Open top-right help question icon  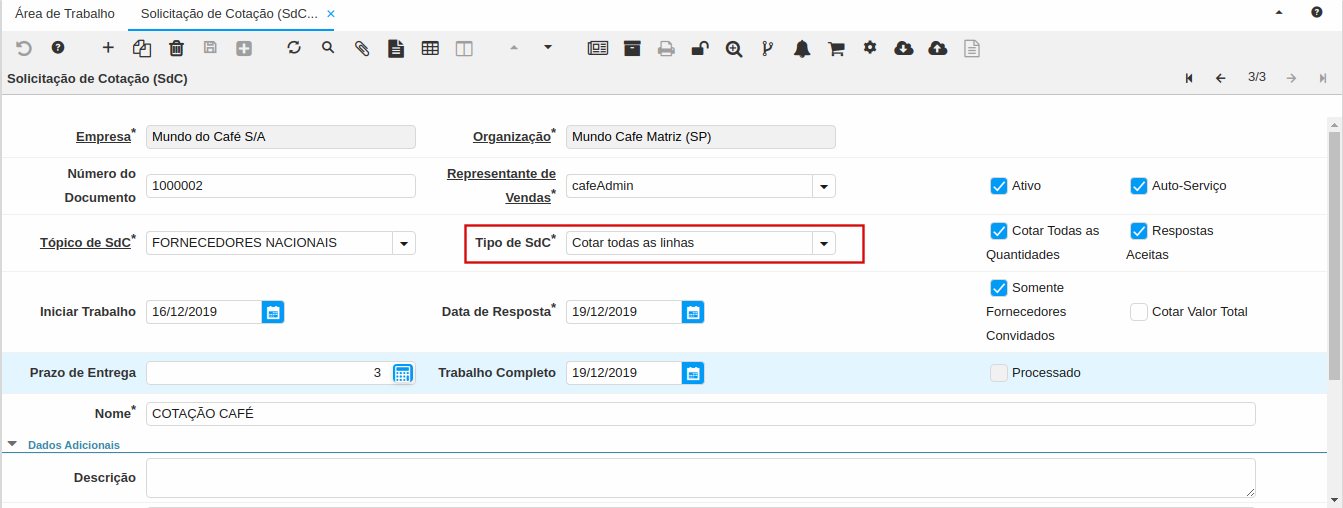[x=1316, y=13]
